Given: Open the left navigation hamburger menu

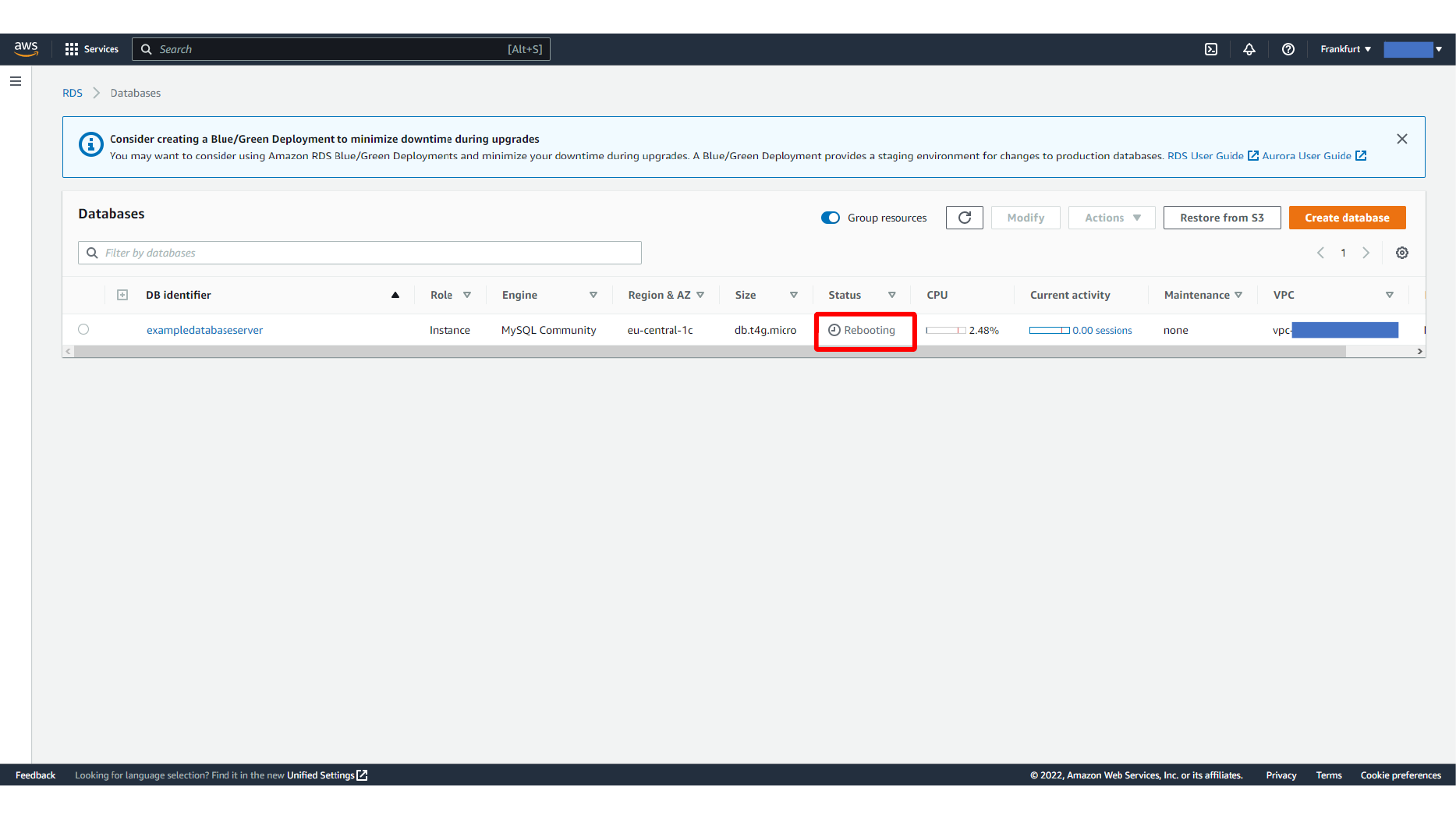Looking at the screenshot, I should [16, 81].
